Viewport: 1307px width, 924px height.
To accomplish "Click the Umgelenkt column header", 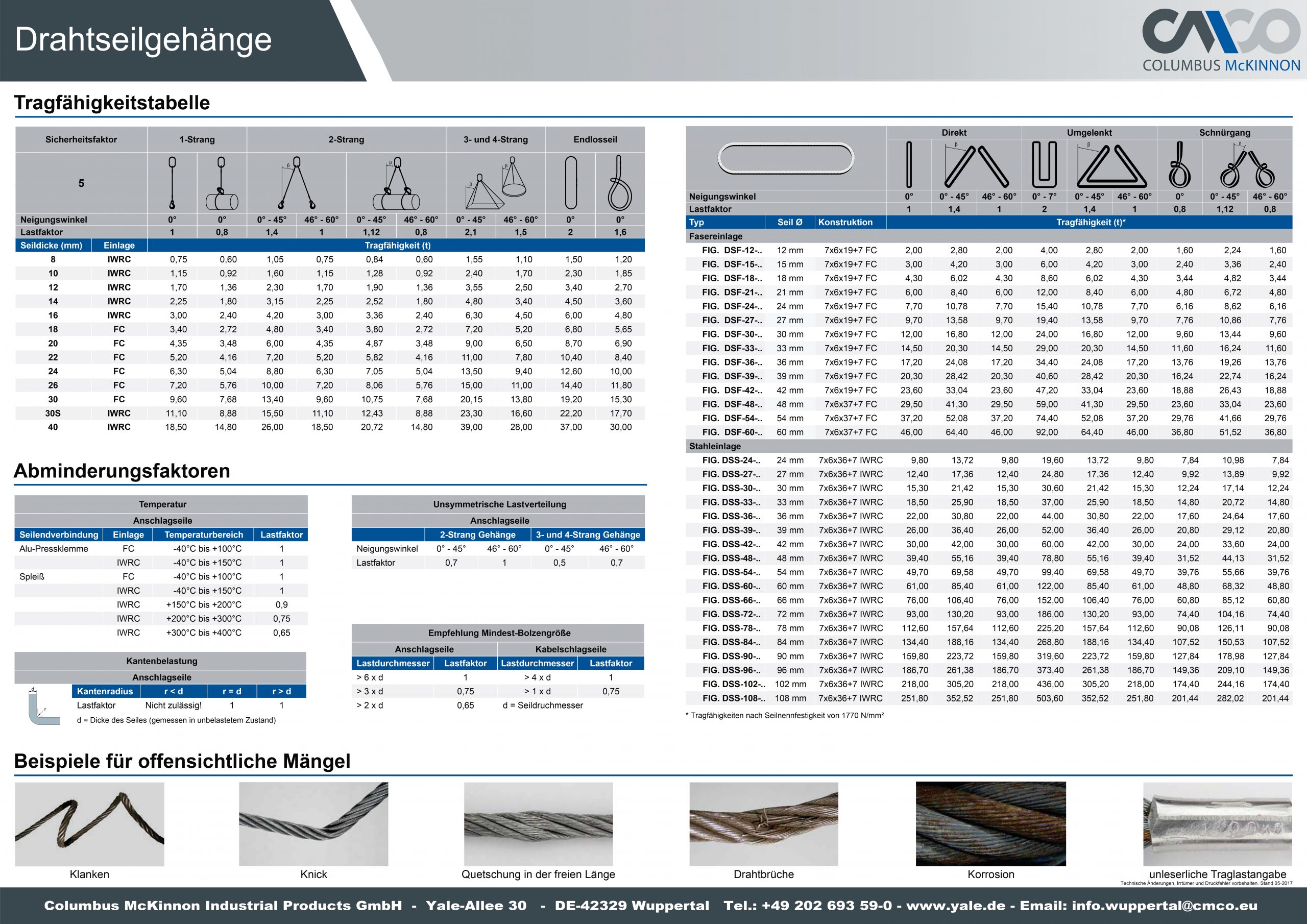I will (1090, 133).
